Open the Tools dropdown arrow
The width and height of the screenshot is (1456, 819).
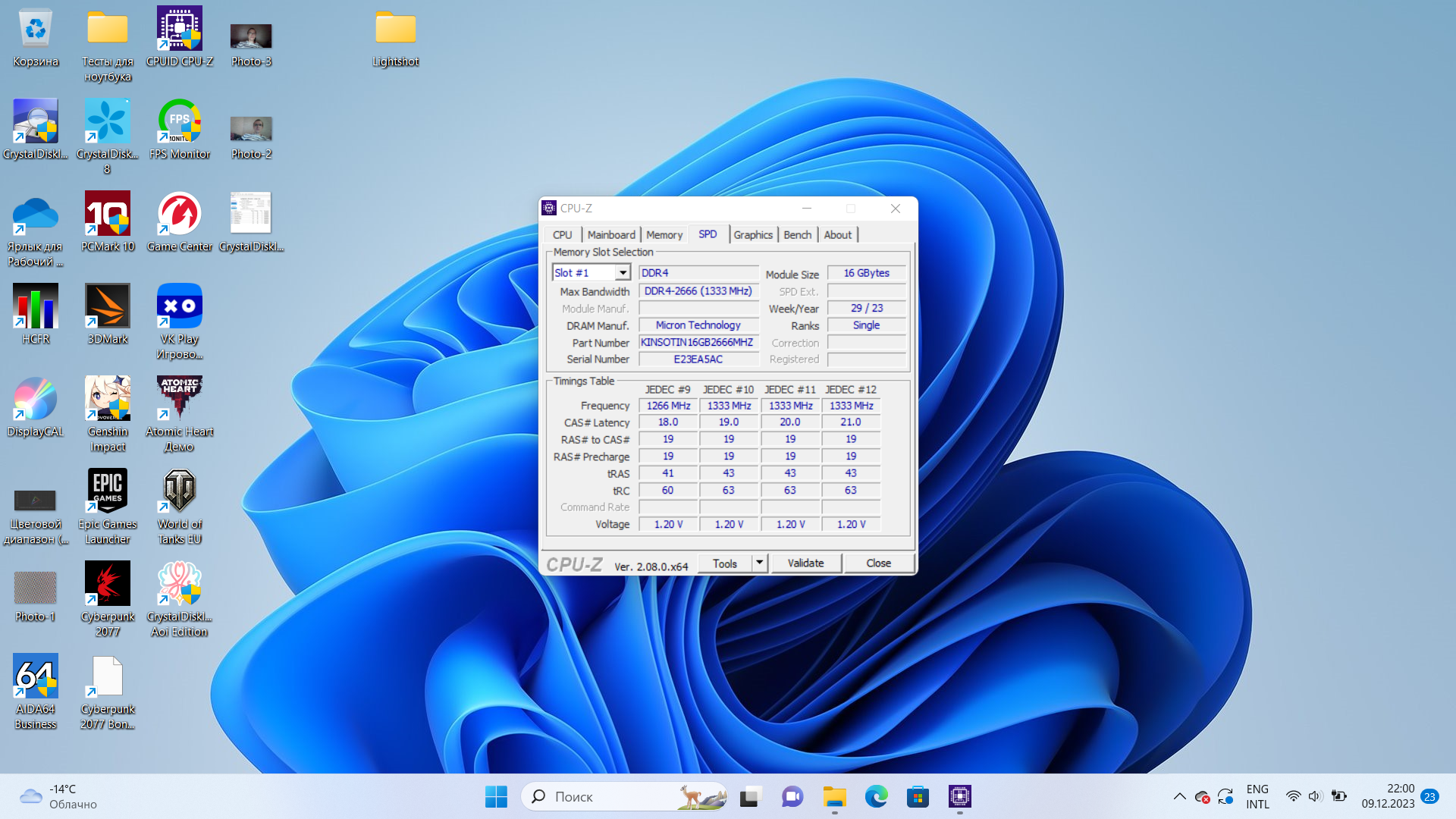(759, 563)
